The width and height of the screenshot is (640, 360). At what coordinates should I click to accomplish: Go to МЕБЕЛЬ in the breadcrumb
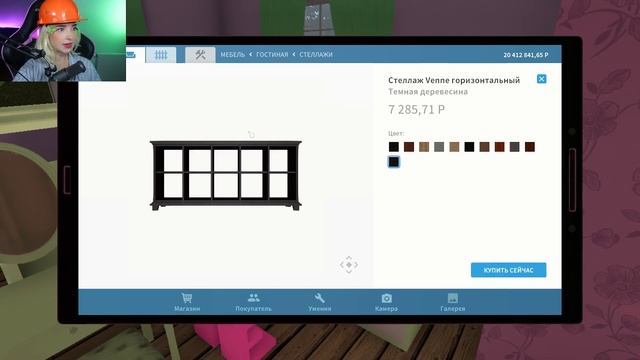pos(233,54)
